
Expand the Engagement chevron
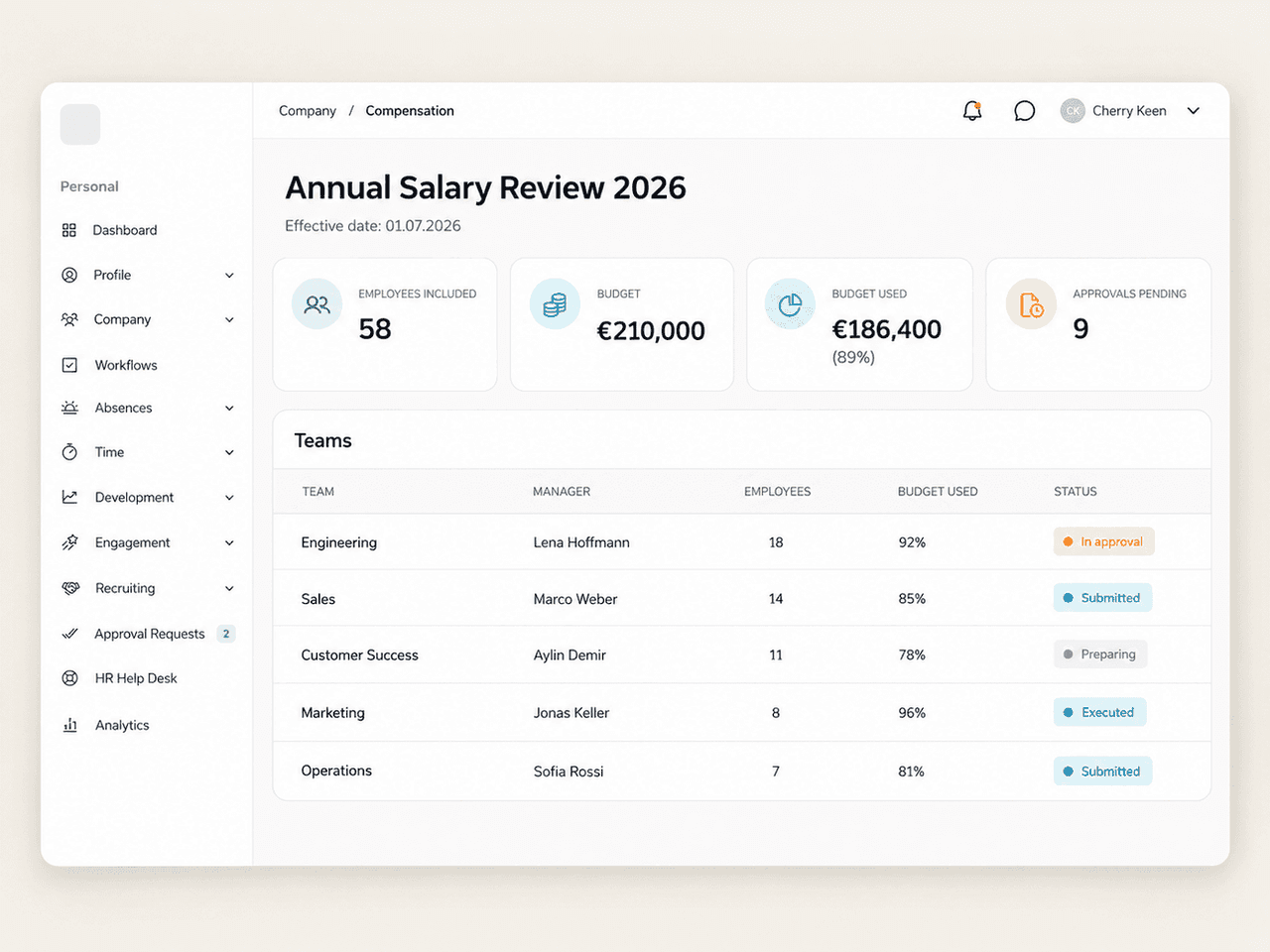point(229,543)
